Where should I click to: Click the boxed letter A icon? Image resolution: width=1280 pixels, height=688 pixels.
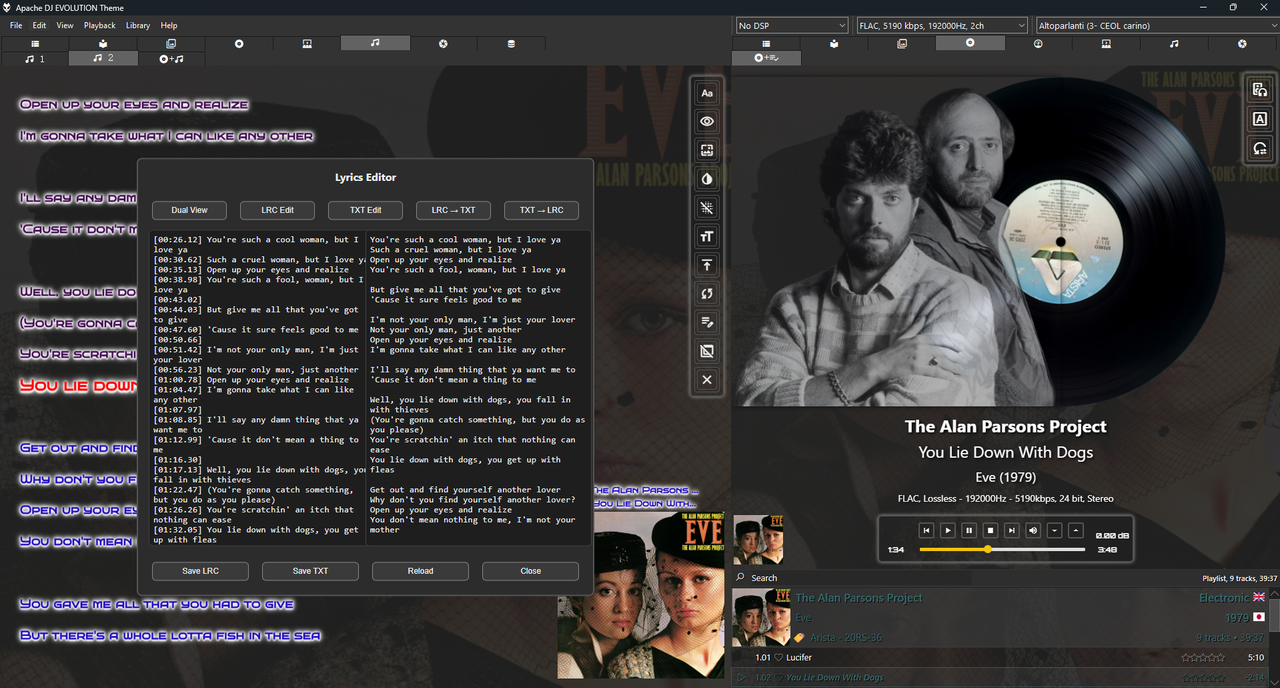pyautogui.click(x=1260, y=119)
